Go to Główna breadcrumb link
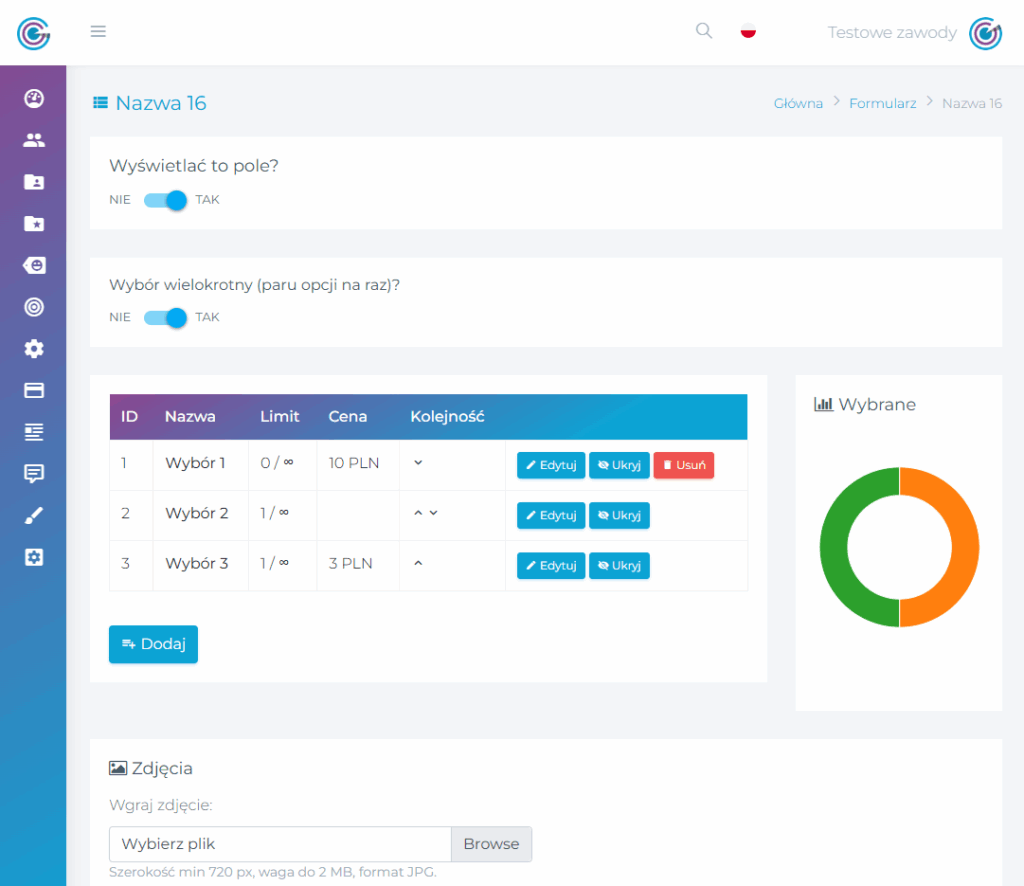1024x886 pixels. [798, 103]
